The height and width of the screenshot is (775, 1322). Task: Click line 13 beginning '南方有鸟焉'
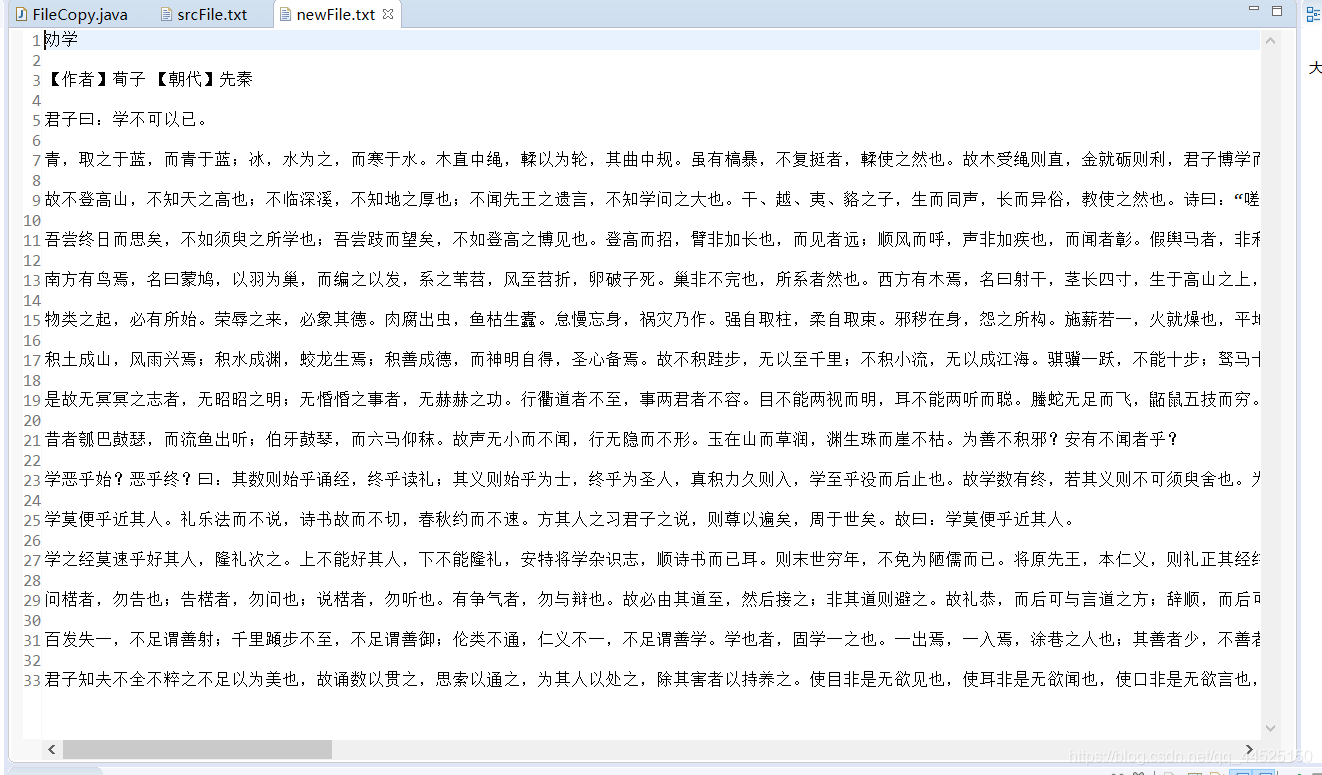click(x=651, y=280)
